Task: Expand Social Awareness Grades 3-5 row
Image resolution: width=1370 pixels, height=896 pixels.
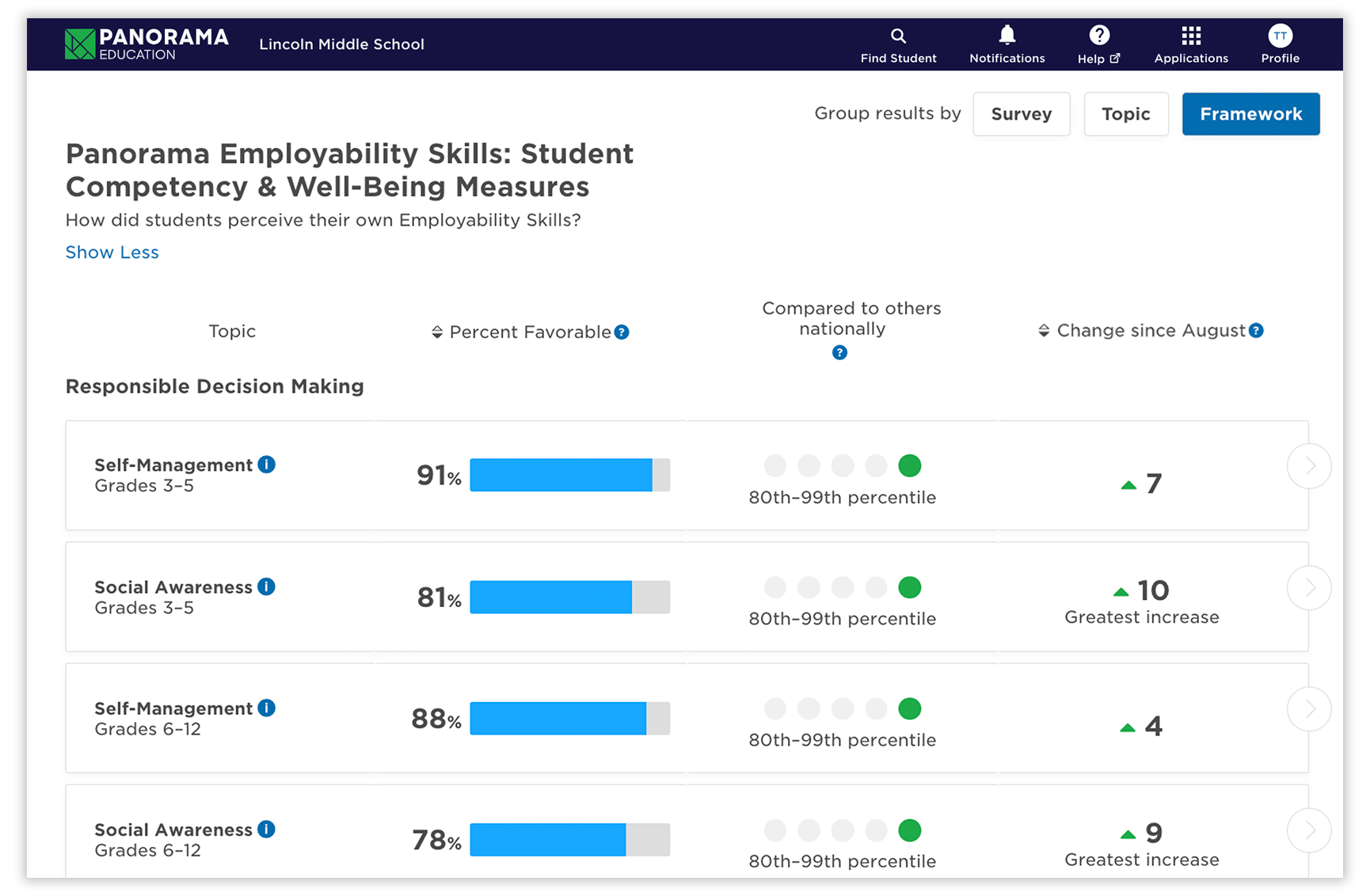Action: (1308, 588)
